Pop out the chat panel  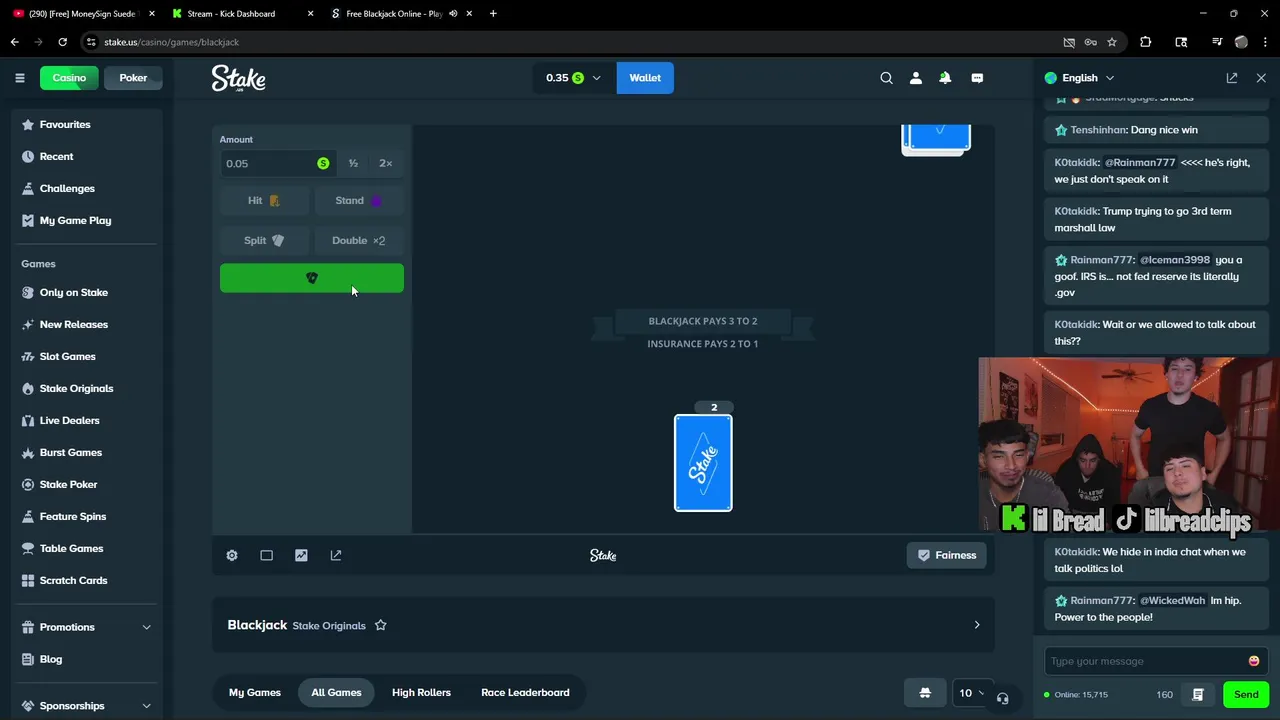(1232, 78)
